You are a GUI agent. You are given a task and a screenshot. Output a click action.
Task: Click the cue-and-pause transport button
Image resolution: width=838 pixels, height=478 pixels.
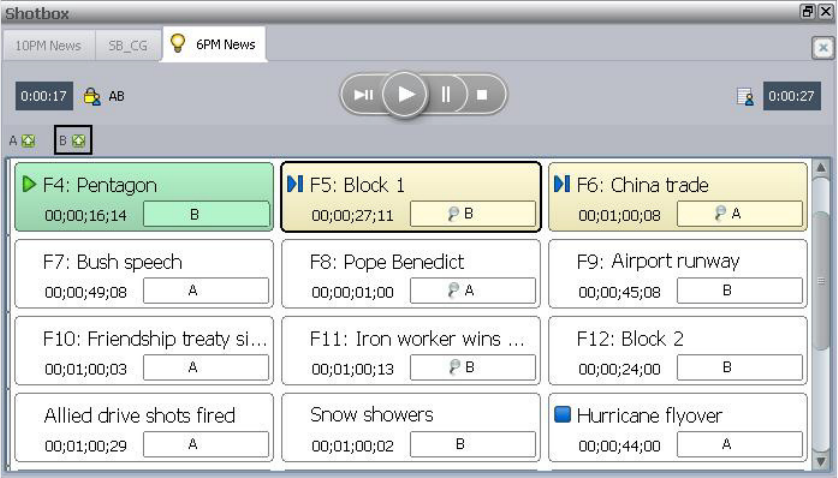pos(363,95)
